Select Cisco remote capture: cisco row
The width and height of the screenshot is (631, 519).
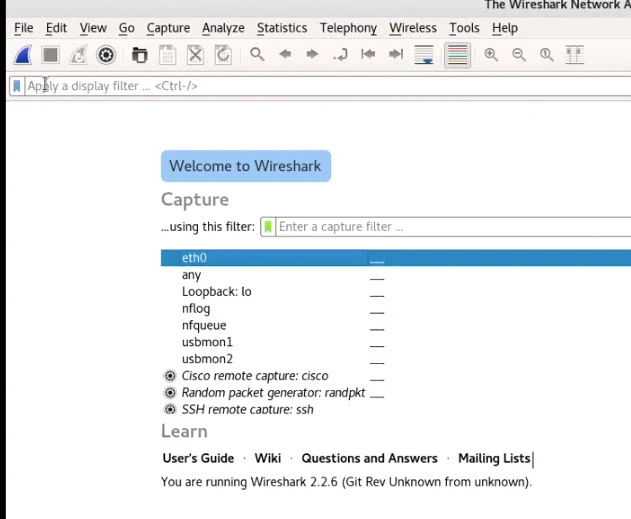coord(396,376)
